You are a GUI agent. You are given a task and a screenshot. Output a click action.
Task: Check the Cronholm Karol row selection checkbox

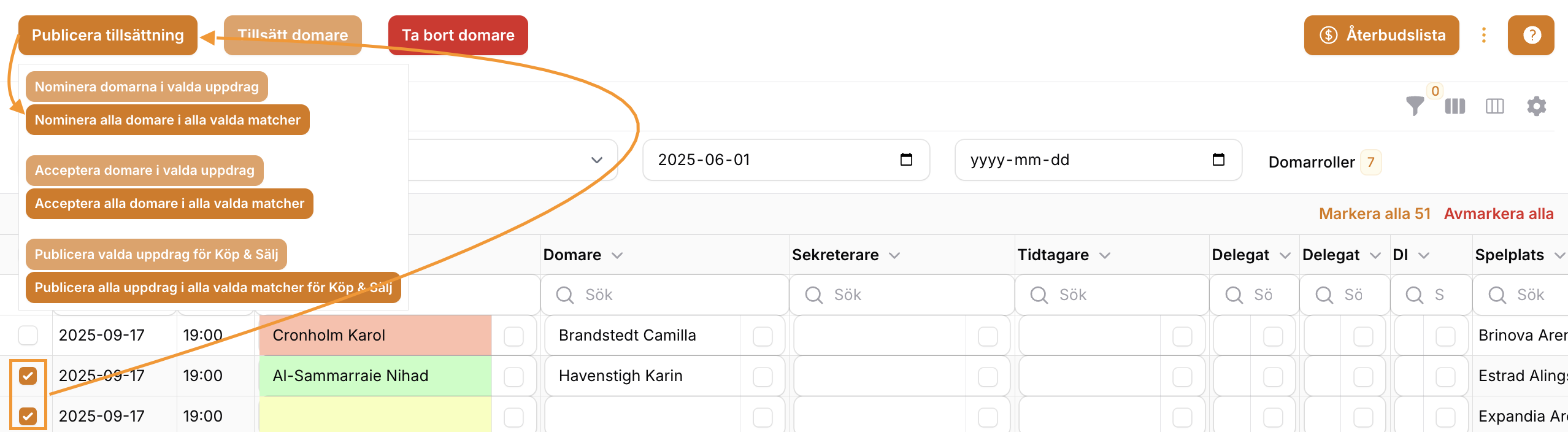click(28, 335)
